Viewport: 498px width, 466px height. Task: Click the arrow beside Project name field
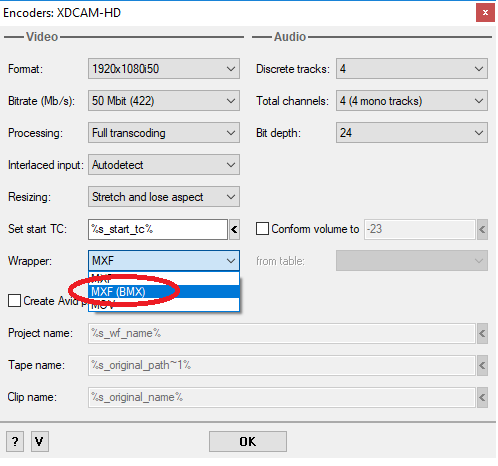[482, 333]
